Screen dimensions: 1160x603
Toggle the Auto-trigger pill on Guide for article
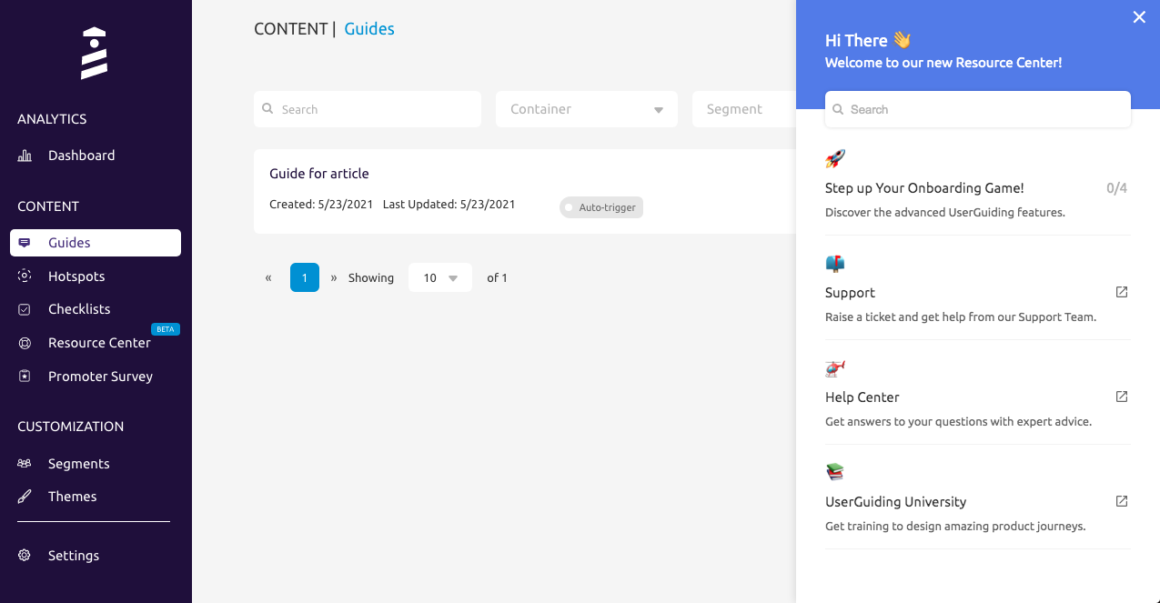coord(601,207)
